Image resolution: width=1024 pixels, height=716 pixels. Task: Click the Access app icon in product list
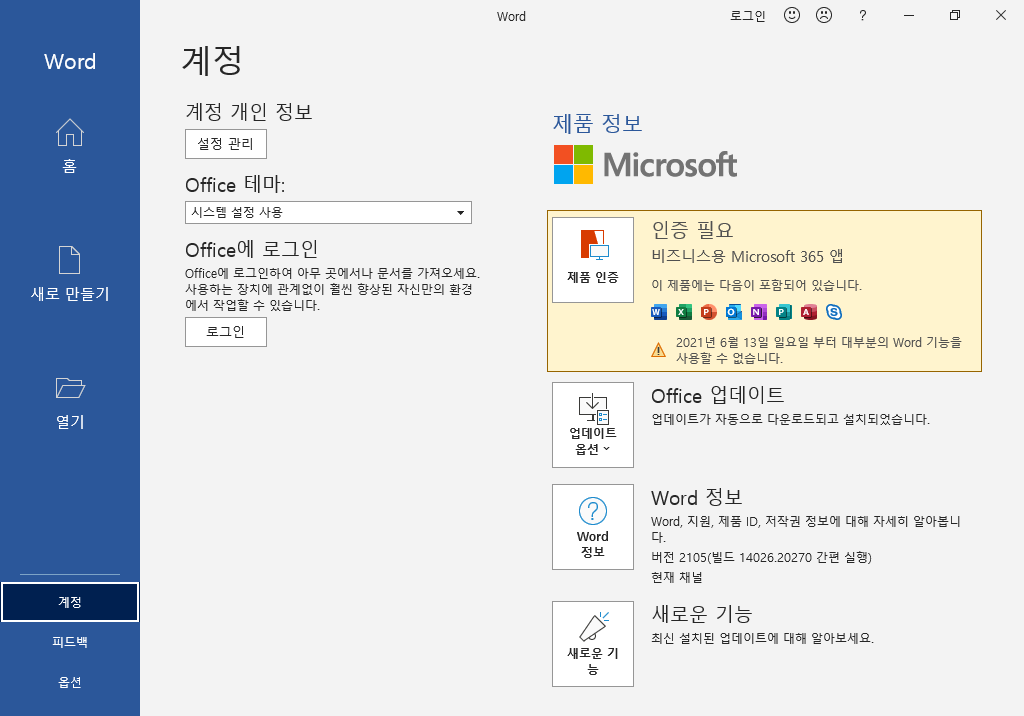[x=808, y=312]
